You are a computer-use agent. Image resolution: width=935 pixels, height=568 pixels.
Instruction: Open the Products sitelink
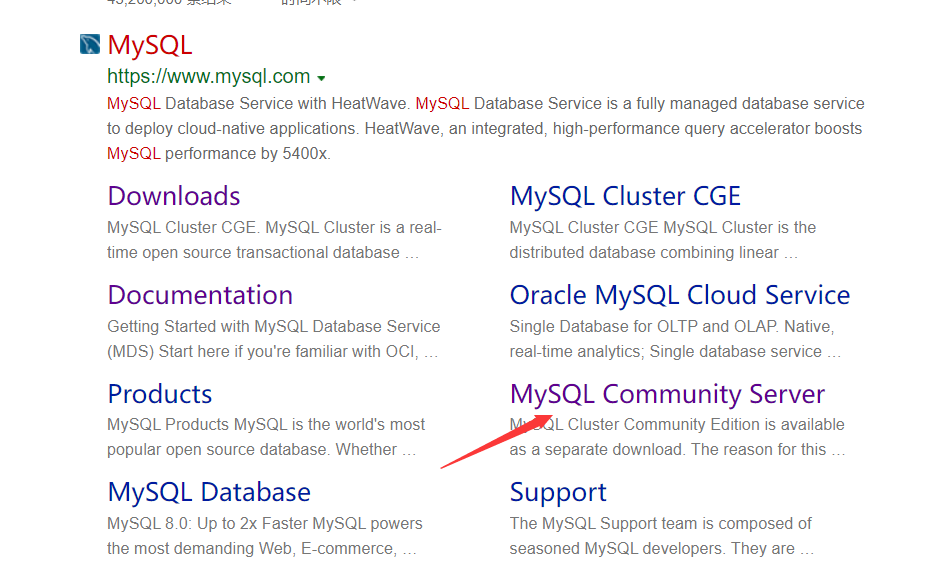[x=160, y=394]
